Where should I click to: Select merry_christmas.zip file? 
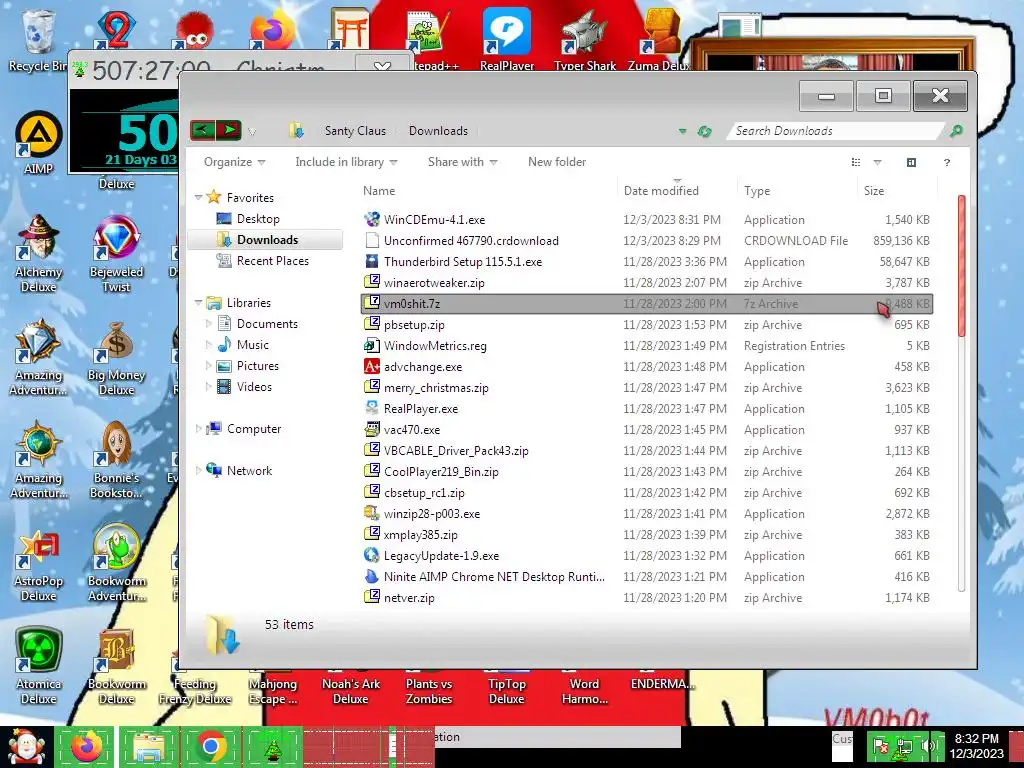436,387
